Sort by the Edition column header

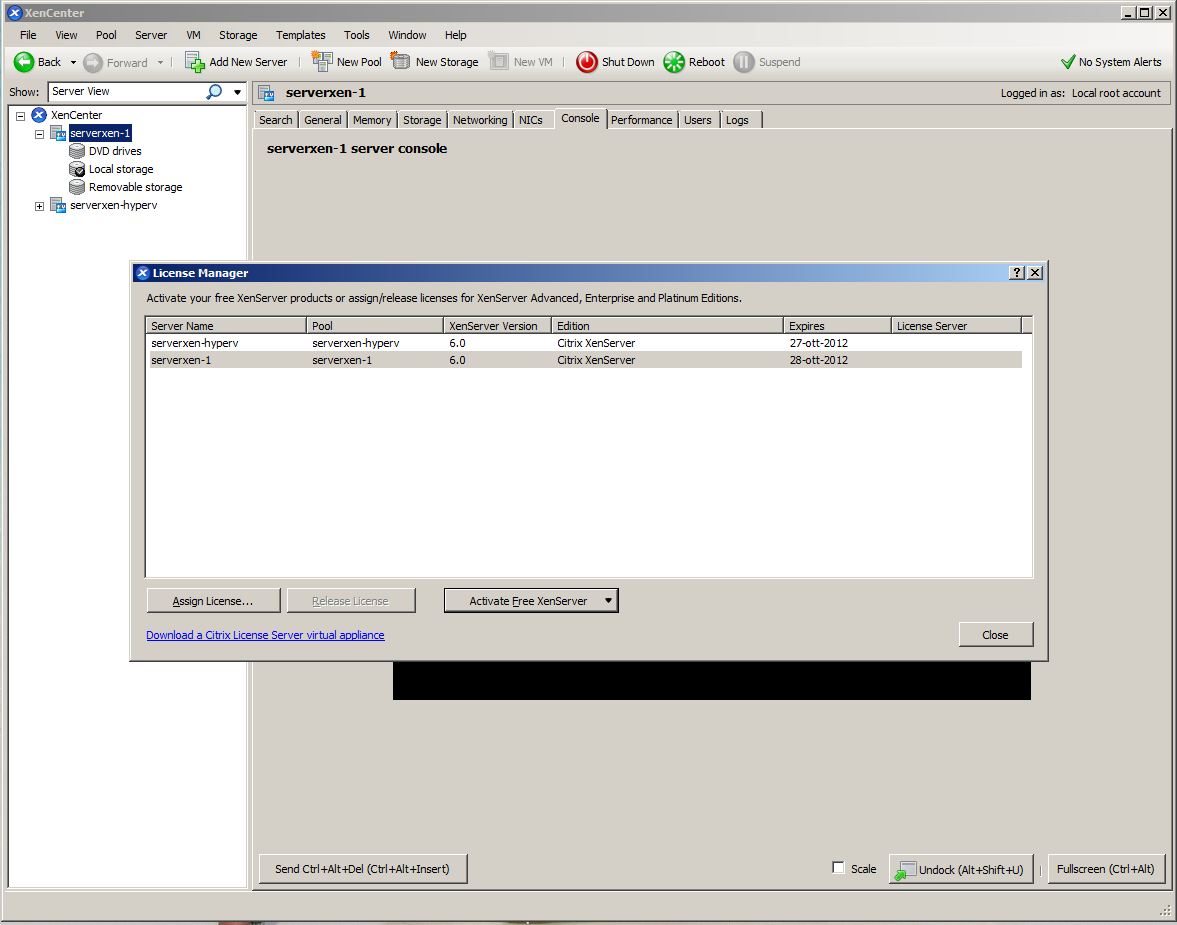[x=667, y=326]
